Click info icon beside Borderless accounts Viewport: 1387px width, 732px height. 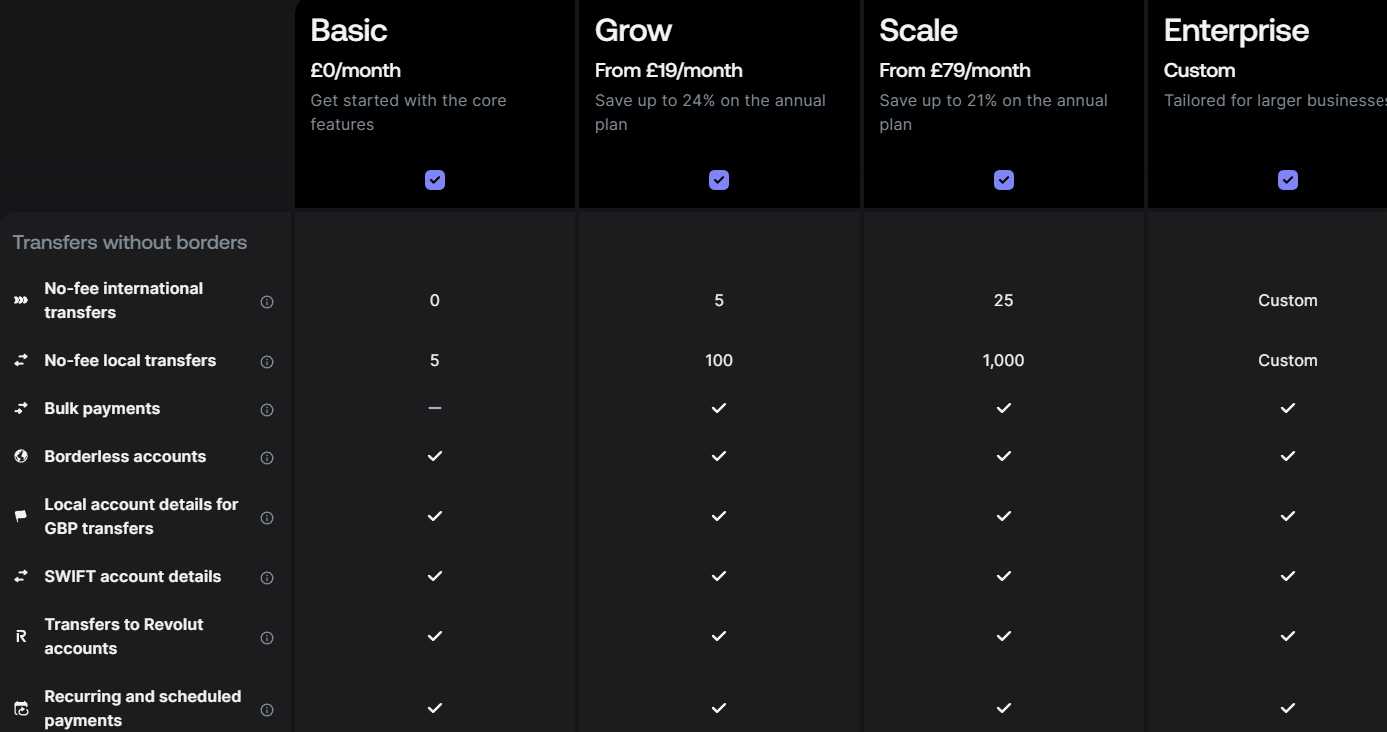click(x=267, y=457)
